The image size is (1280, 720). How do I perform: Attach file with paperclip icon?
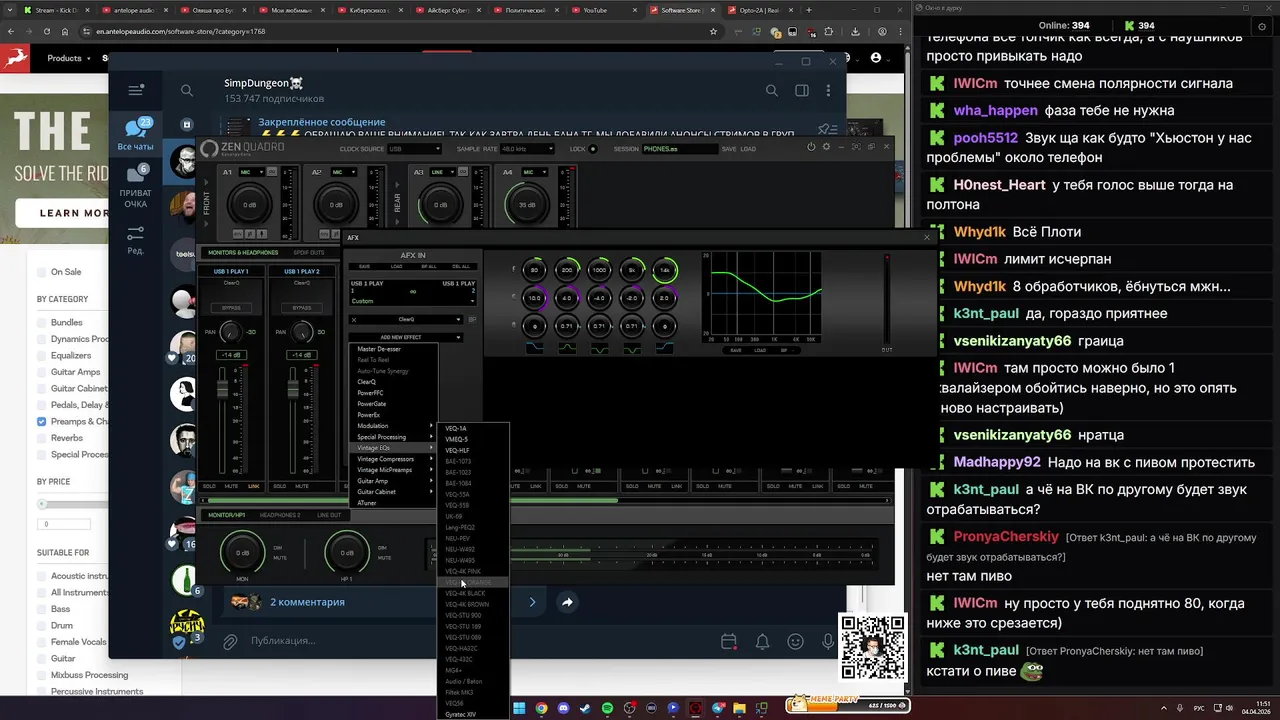click(x=229, y=641)
